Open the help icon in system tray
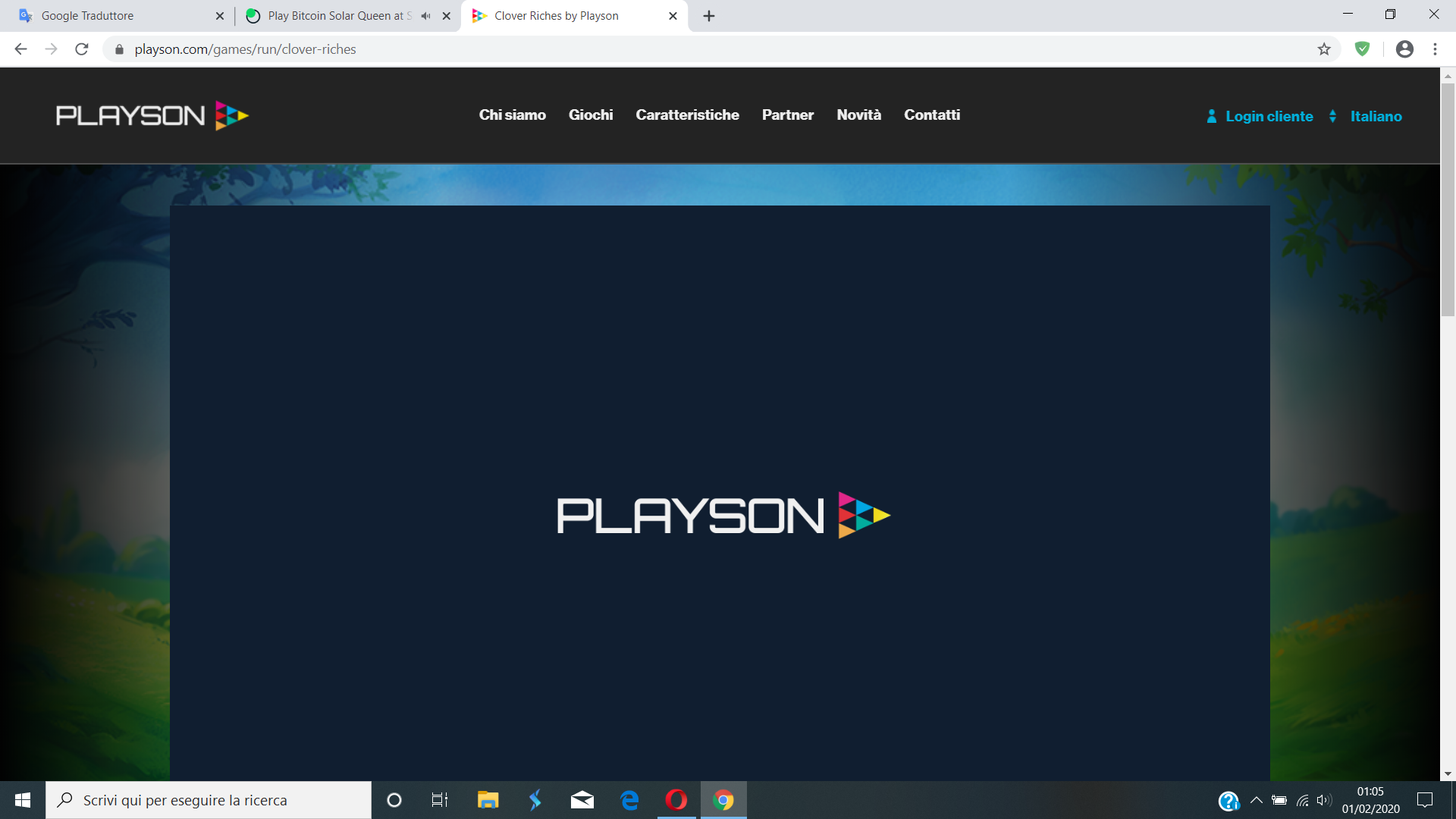The image size is (1456, 819). [x=1228, y=801]
